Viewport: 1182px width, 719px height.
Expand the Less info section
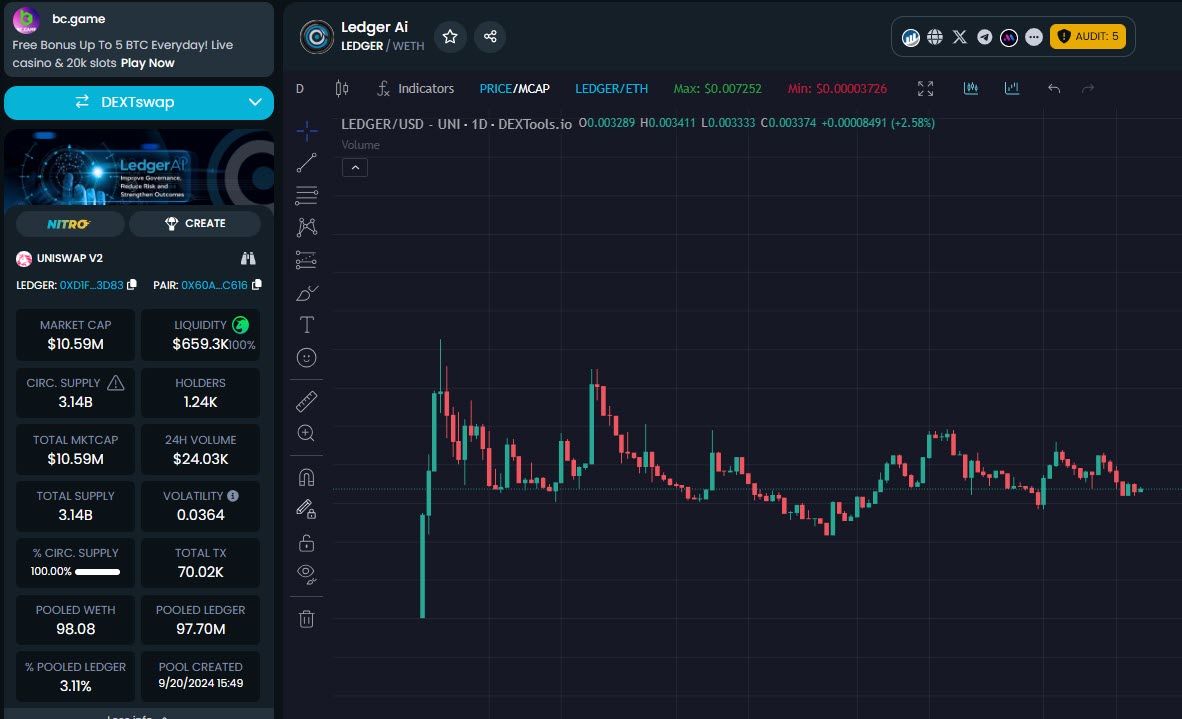[139, 714]
